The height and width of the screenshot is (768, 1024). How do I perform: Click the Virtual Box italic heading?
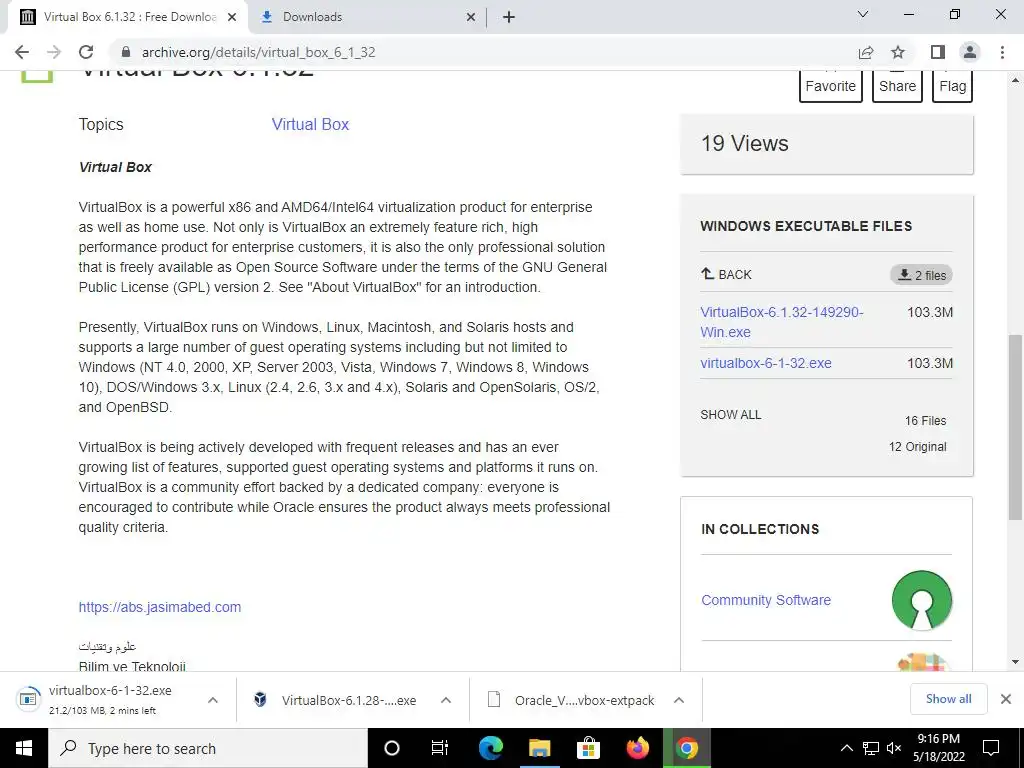115,167
